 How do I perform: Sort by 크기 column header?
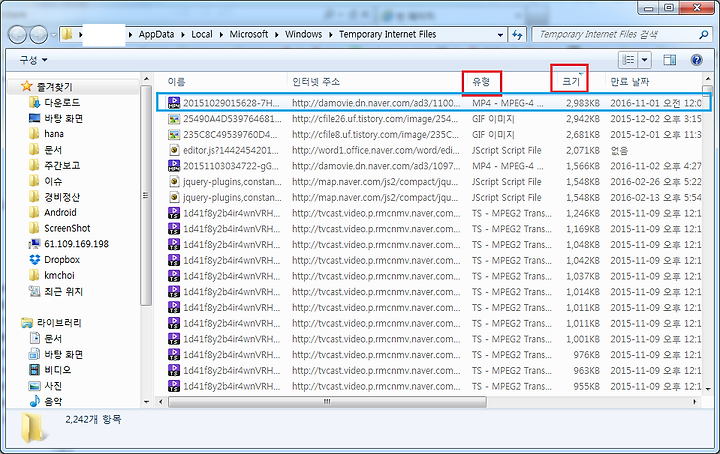tap(571, 82)
